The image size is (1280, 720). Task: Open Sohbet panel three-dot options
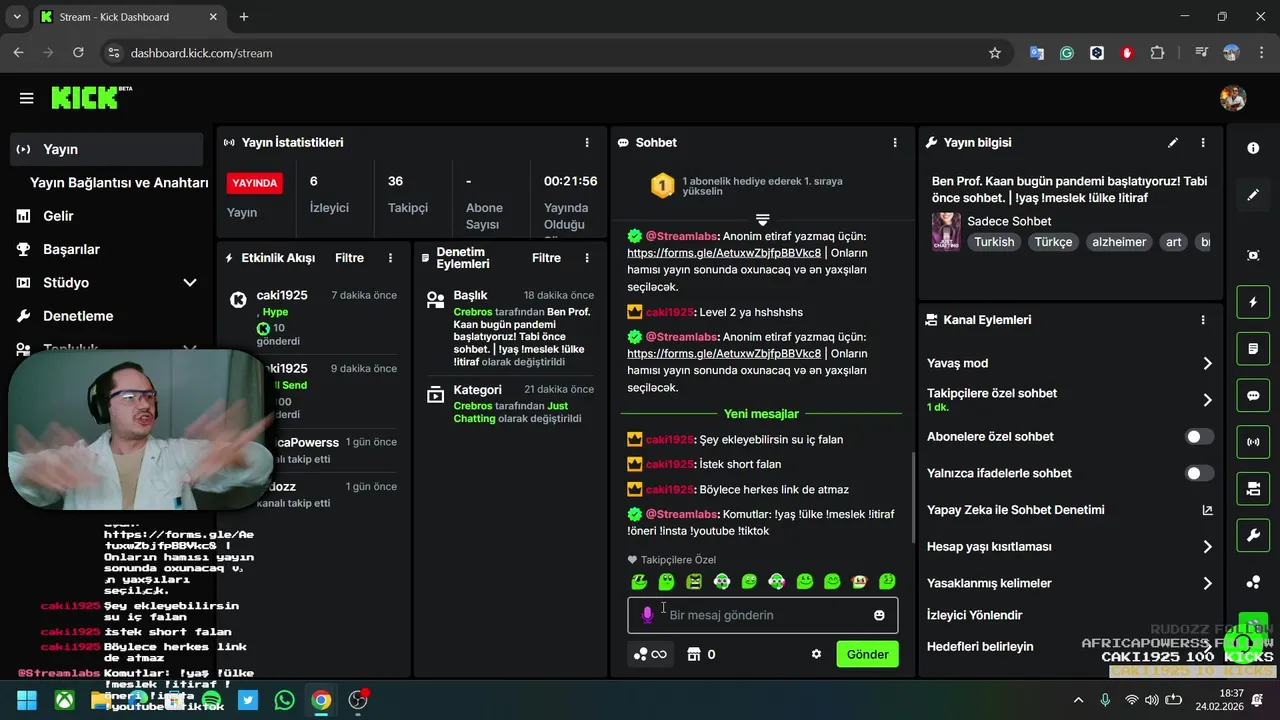tap(895, 143)
